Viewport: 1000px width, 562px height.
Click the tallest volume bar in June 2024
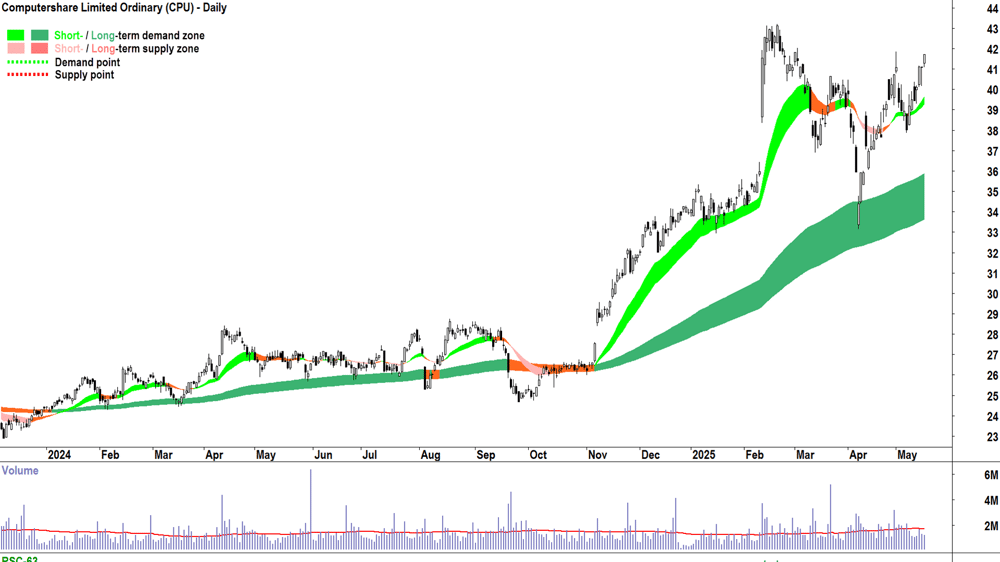point(311,509)
